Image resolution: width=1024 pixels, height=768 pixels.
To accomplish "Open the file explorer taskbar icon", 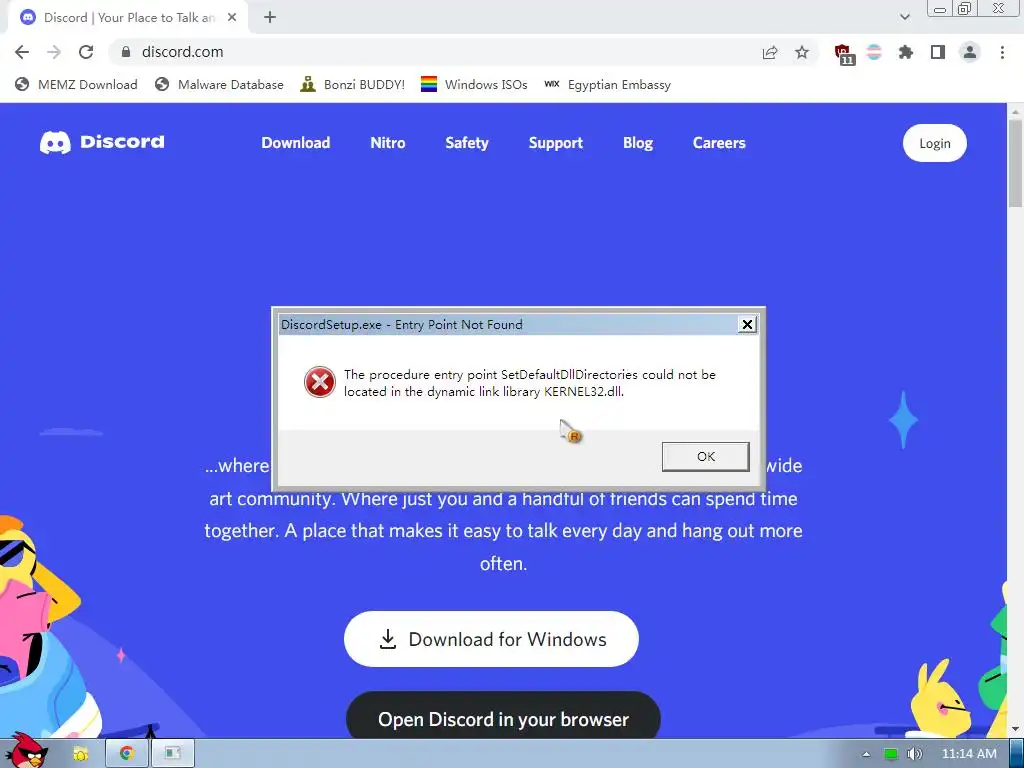I will [x=80, y=754].
